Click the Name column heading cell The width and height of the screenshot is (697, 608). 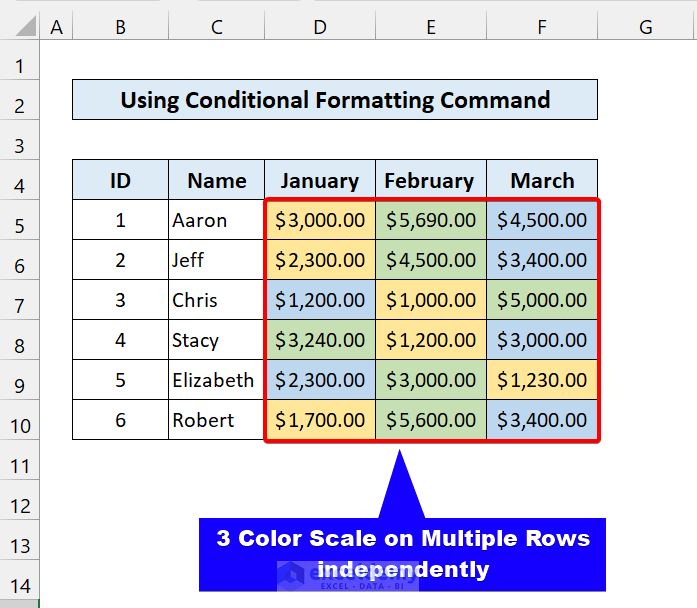(216, 180)
